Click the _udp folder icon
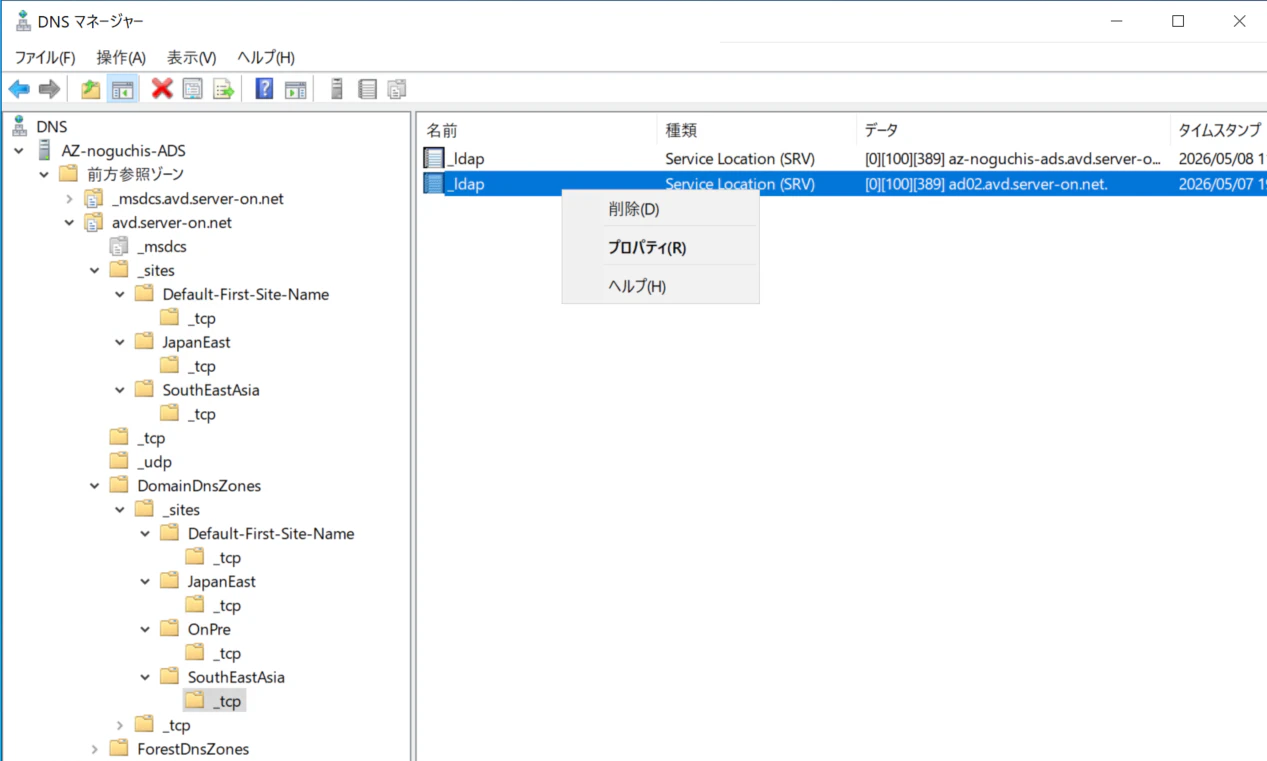The width and height of the screenshot is (1267, 761). coord(119,462)
